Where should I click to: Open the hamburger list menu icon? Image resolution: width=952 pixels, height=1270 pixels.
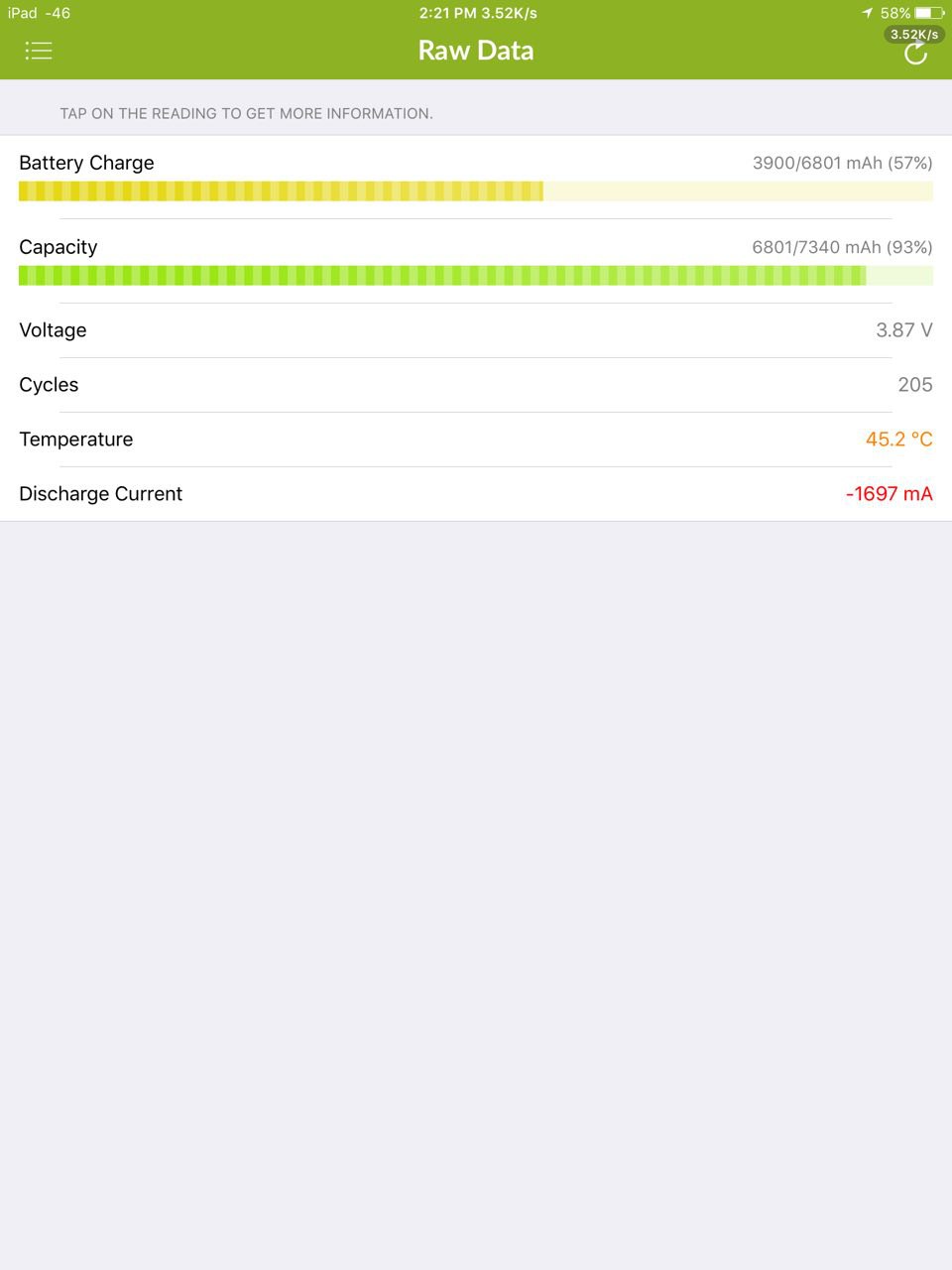[x=39, y=51]
